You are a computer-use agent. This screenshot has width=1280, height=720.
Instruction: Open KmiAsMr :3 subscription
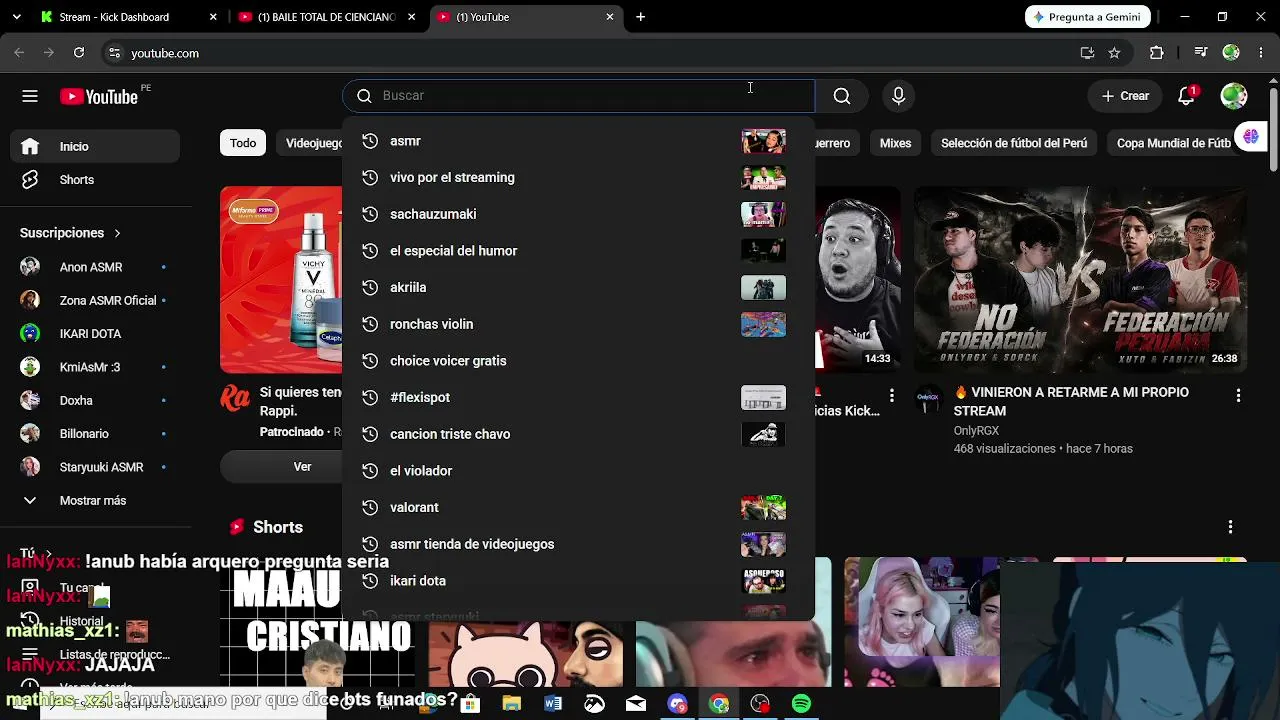[x=96, y=367]
